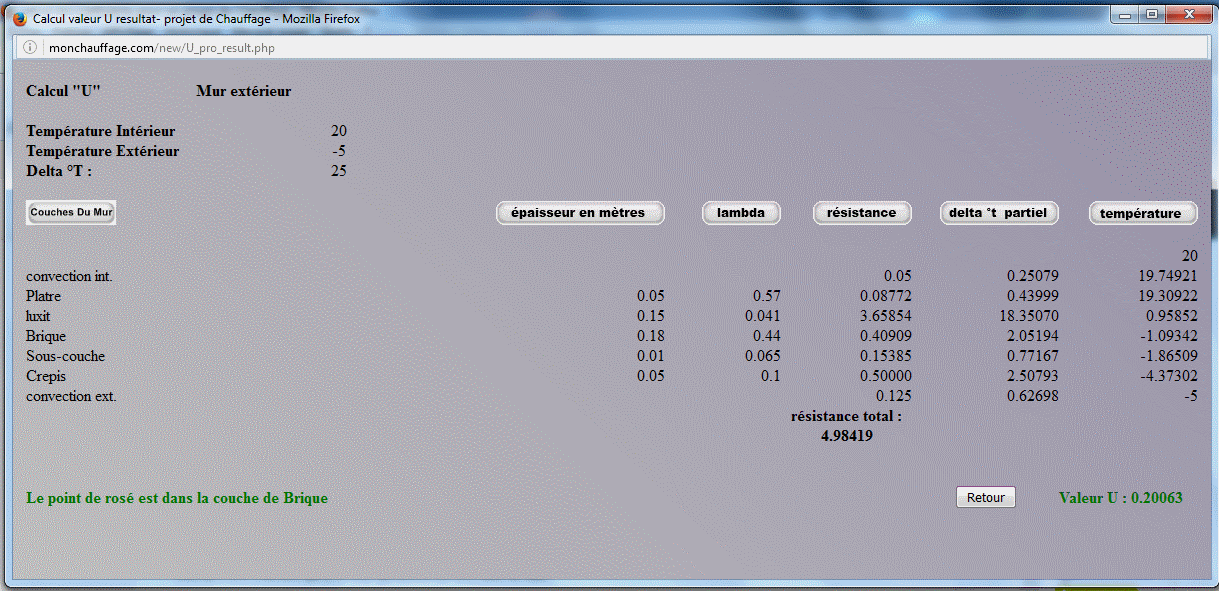The height and width of the screenshot is (591, 1219).
Task: Click the interior temperature value 20 near the labels
Action: tap(339, 131)
